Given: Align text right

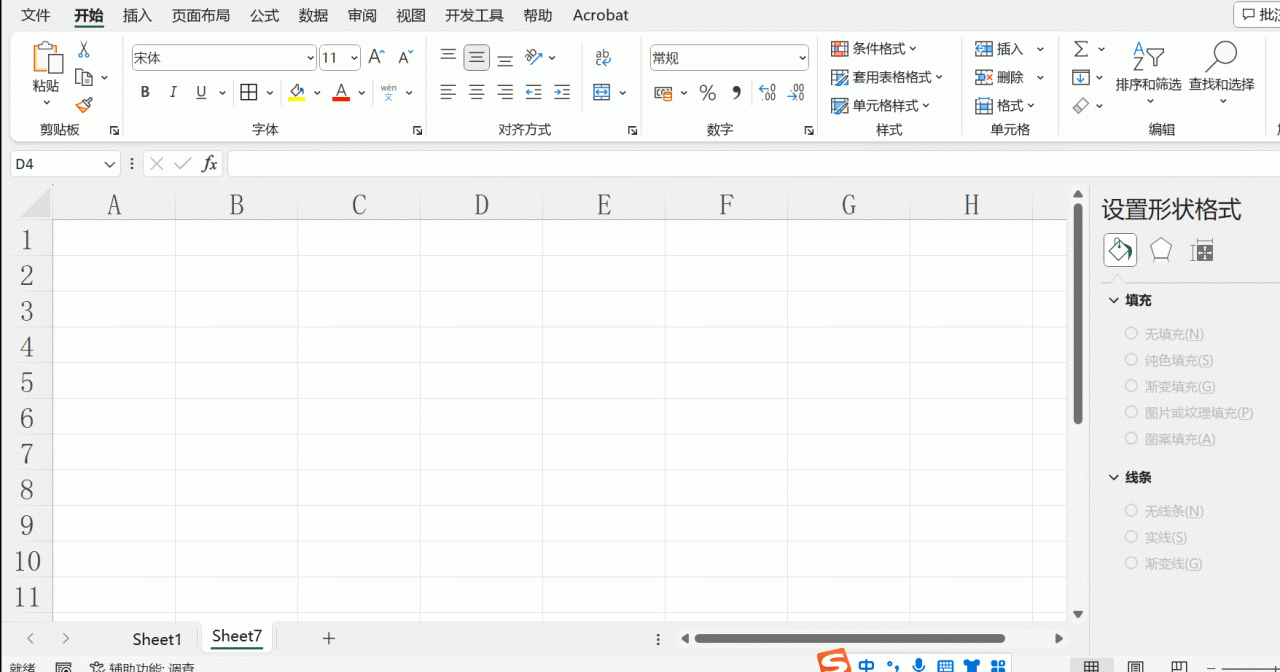Looking at the screenshot, I should [x=505, y=92].
